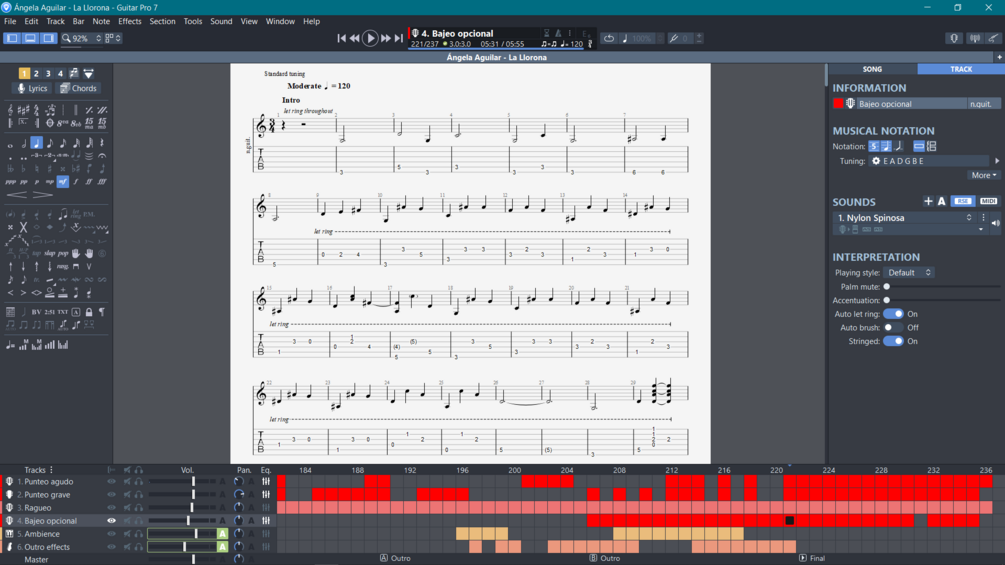Viewport: 1005px width, 565px height.
Task: Switch to the TRACK tab
Action: [961, 69]
